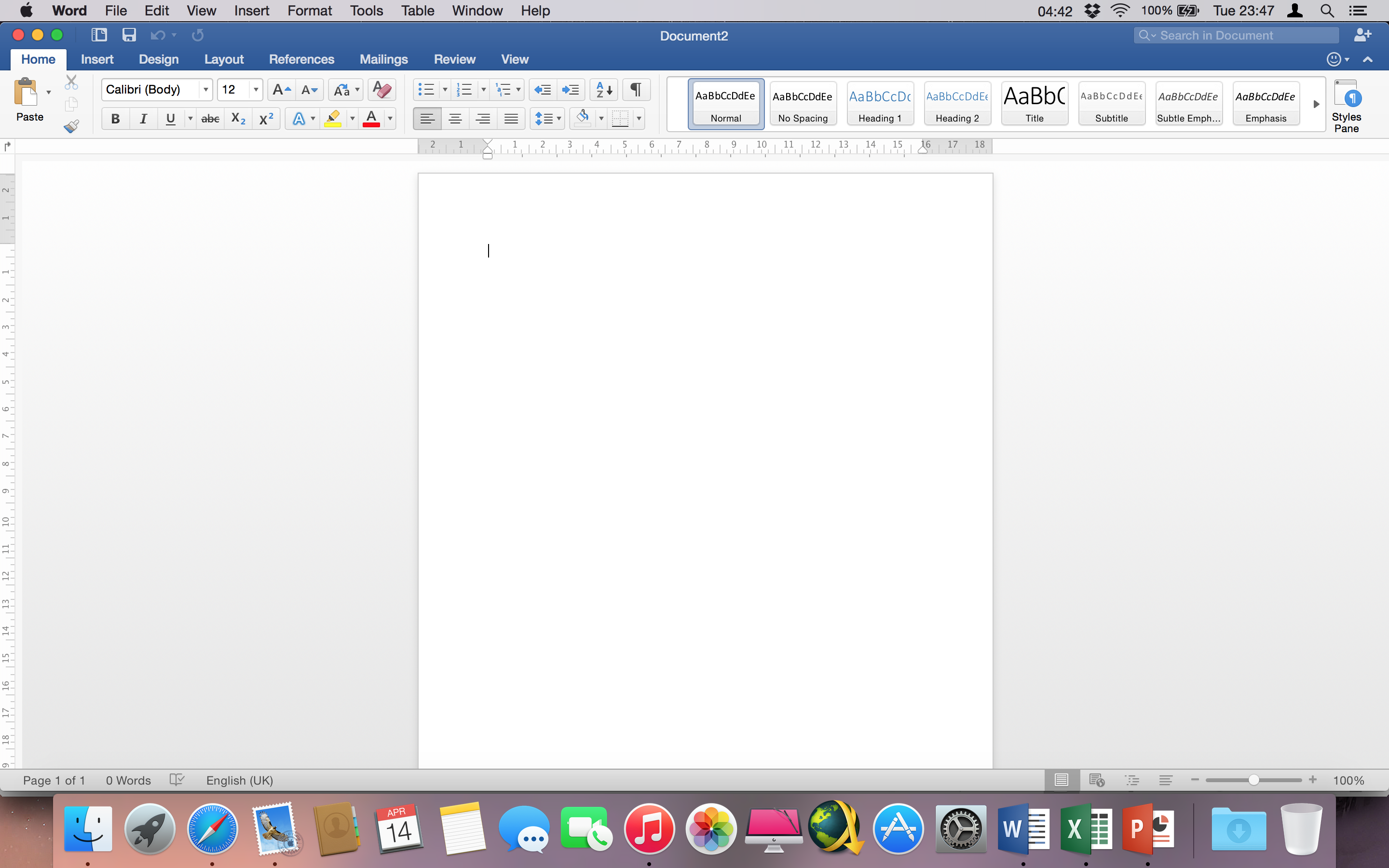The height and width of the screenshot is (868, 1389).
Task: Apply the Heading 1 style
Action: point(879,104)
